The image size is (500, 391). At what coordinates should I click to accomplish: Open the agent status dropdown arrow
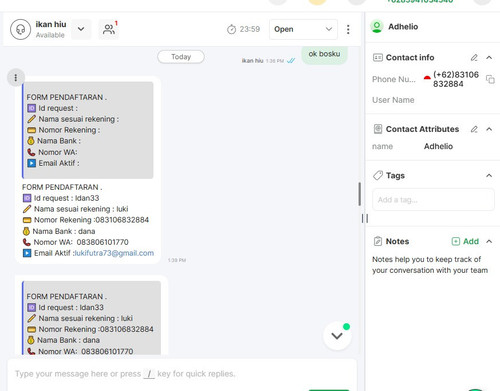coord(81,29)
